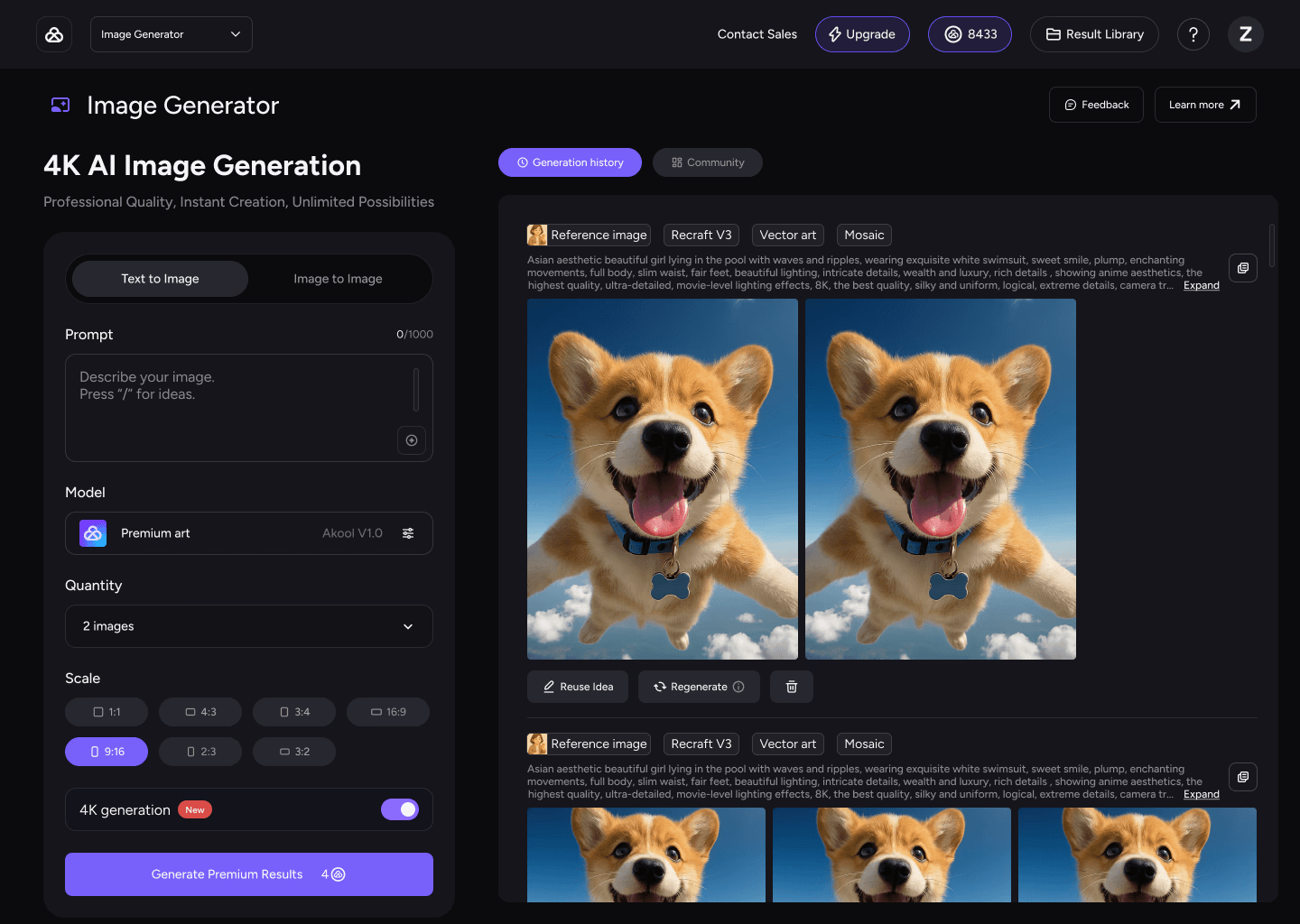
Task: Click the history panel scrollbar
Action: [1272, 245]
